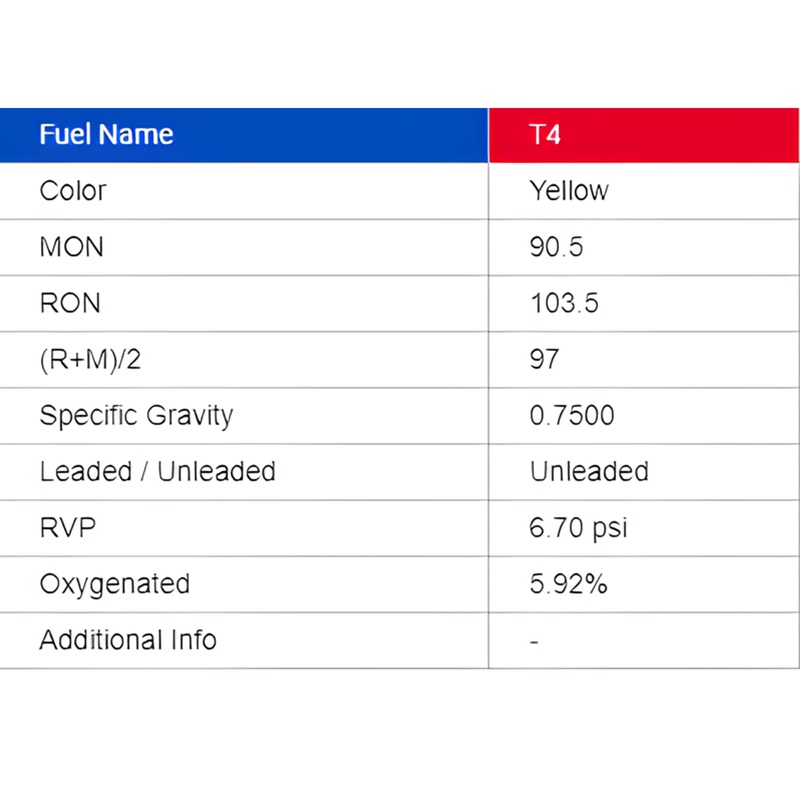
Task: Select the 6.70 psi value
Action: point(578,529)
